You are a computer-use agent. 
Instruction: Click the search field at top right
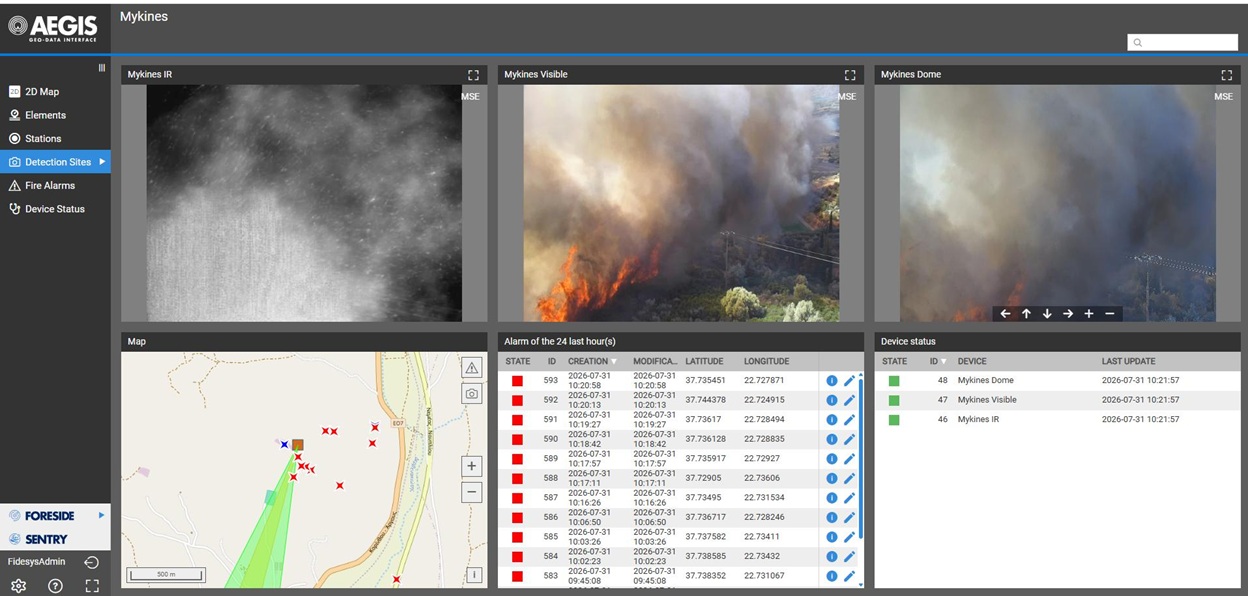(x=1183, y=42)
